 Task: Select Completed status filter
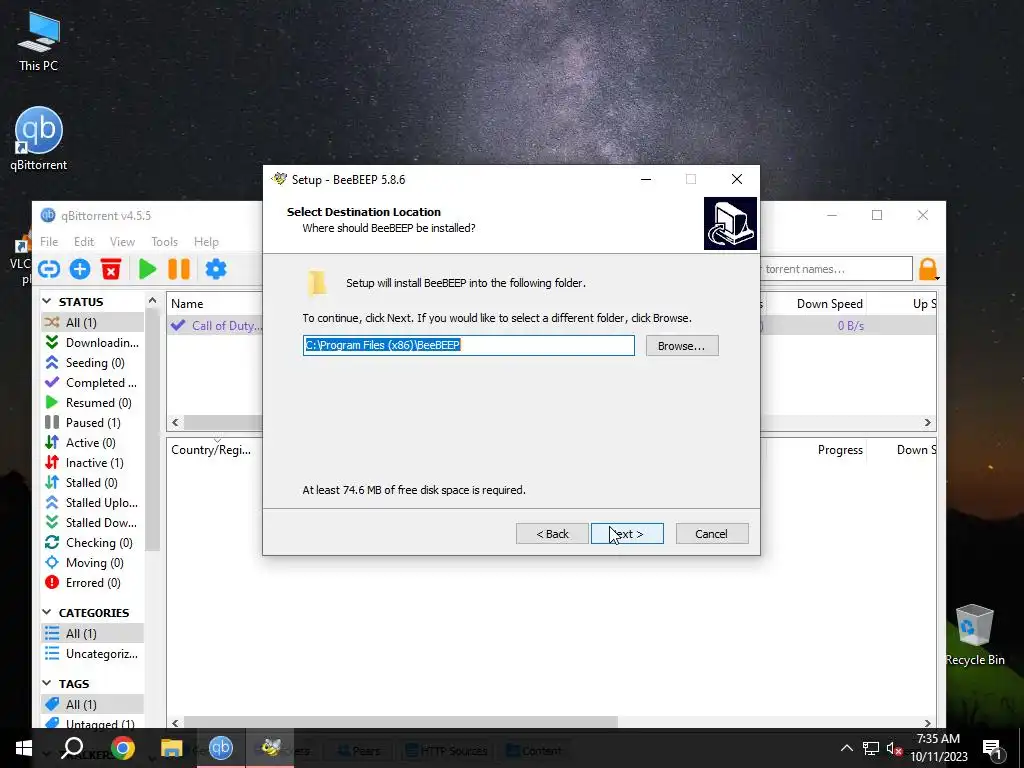click(92, 383)
